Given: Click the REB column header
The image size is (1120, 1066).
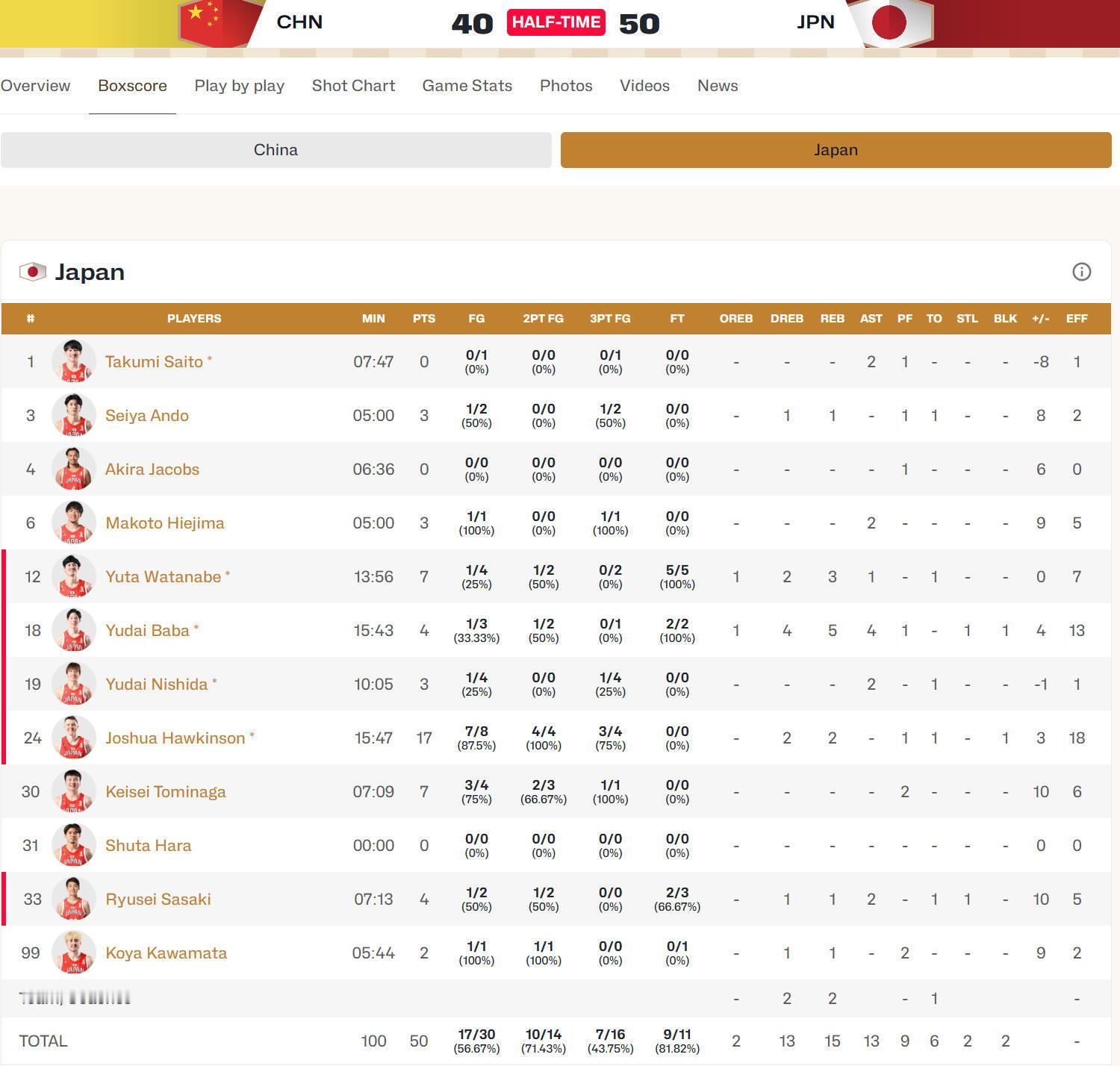Looking at the screenshot, I should (833, 319).
